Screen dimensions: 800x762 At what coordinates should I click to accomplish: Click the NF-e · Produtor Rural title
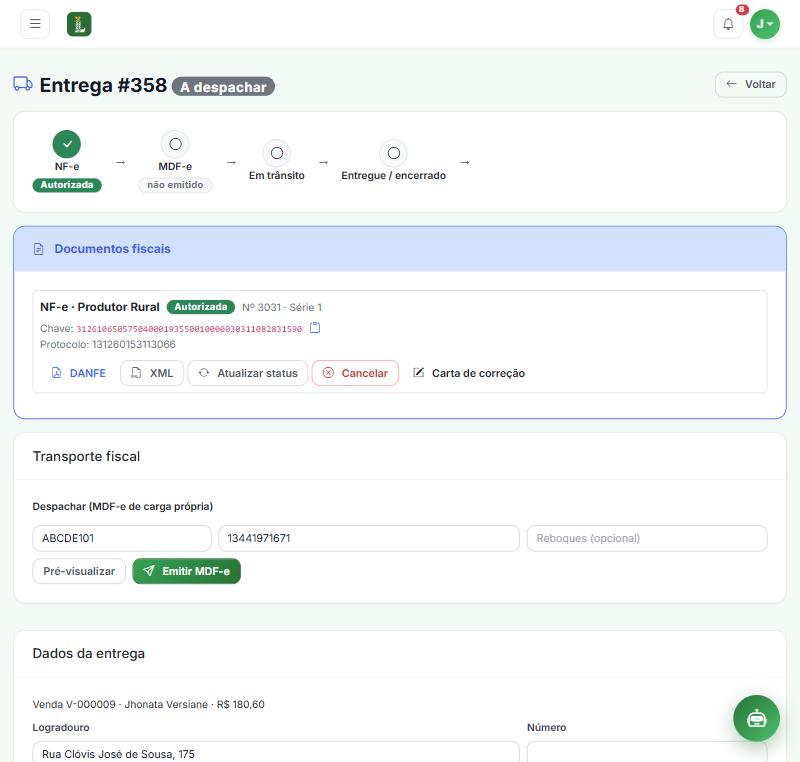pyautogui.click(x=100, y=307)
